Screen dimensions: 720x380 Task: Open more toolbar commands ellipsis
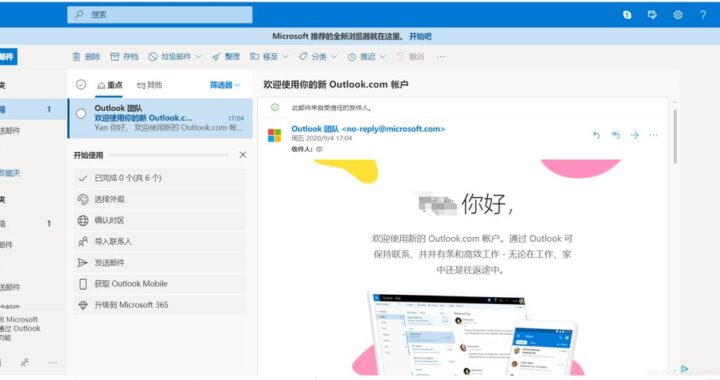(x=441, y=56)
